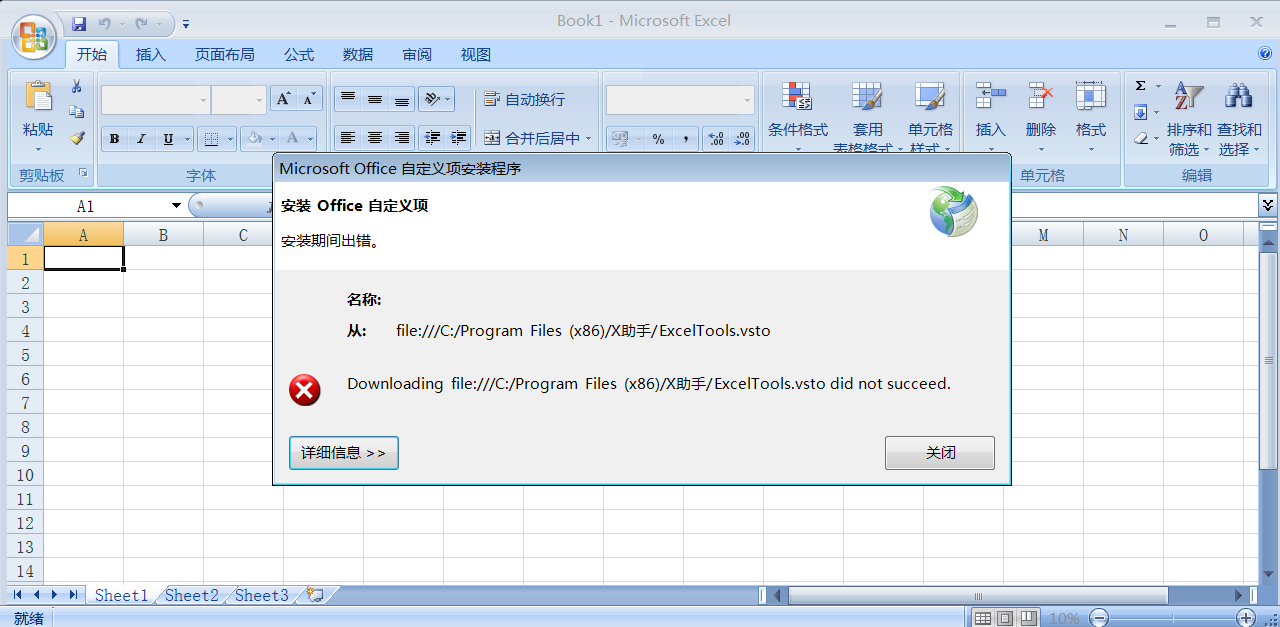Screen dimensions: 1280x627
Task: Open the Customize Quick Access Toolbar dropdown
Action: [187, 24]
